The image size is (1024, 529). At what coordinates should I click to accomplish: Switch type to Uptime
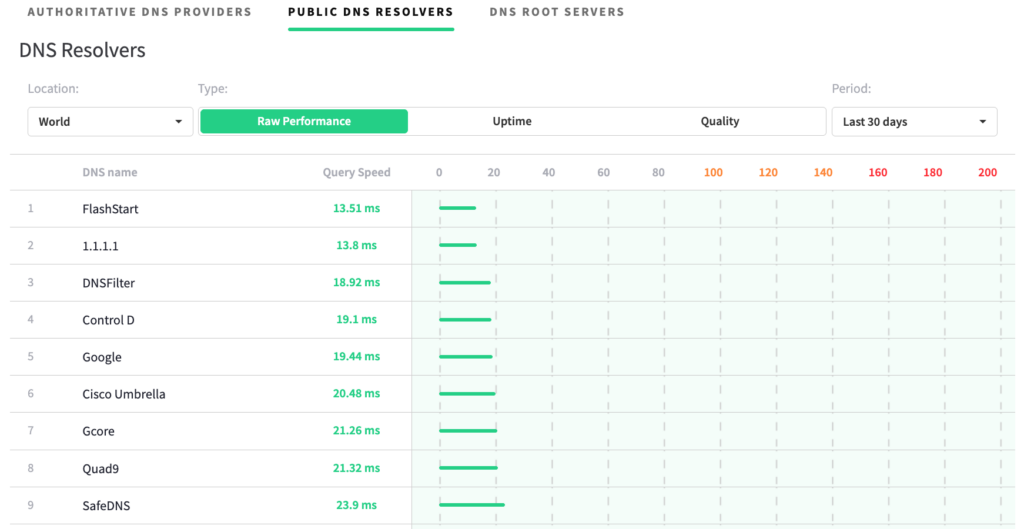click(x=512, y=121)
